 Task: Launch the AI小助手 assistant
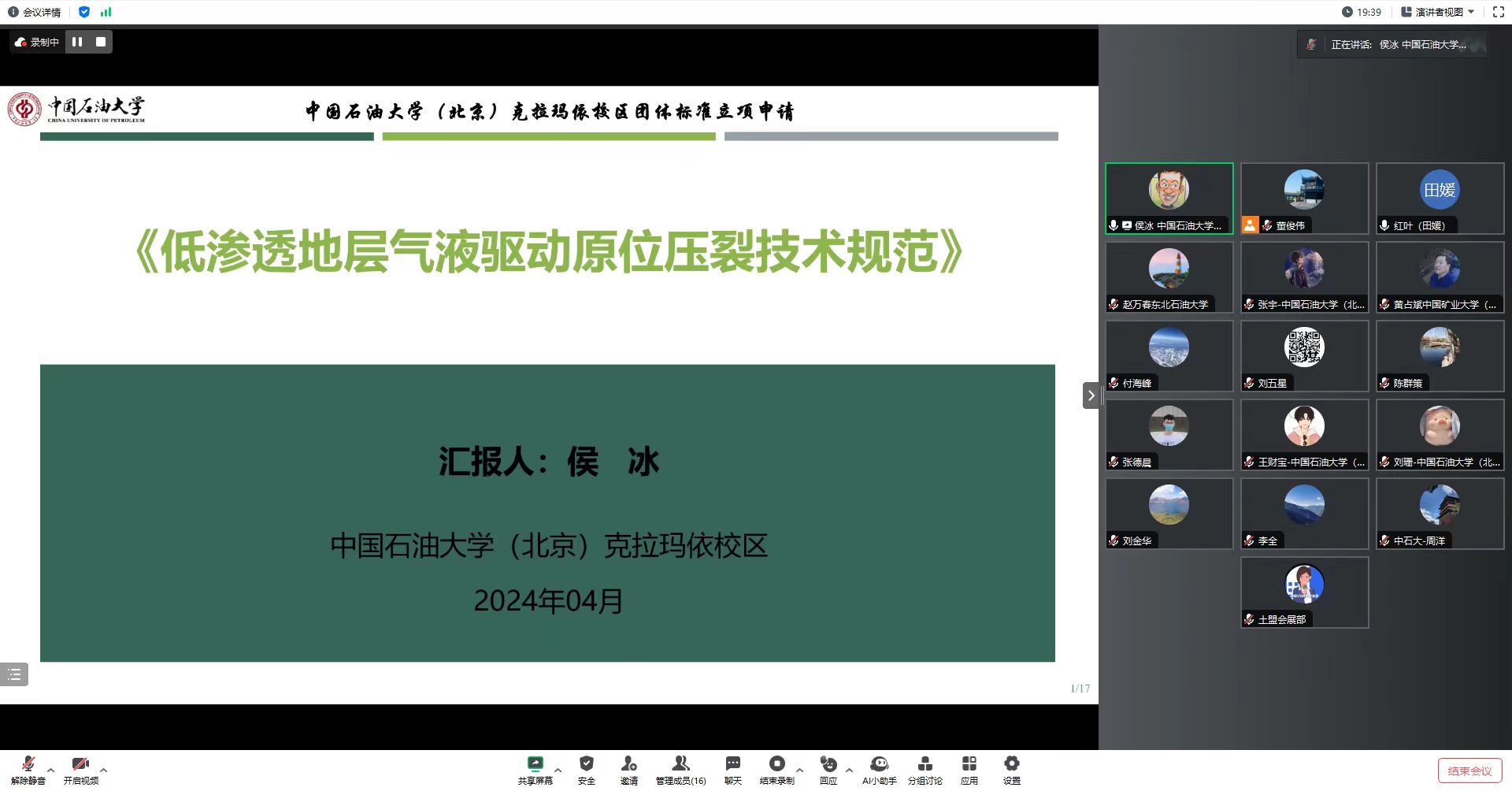[x=879, y=770]
